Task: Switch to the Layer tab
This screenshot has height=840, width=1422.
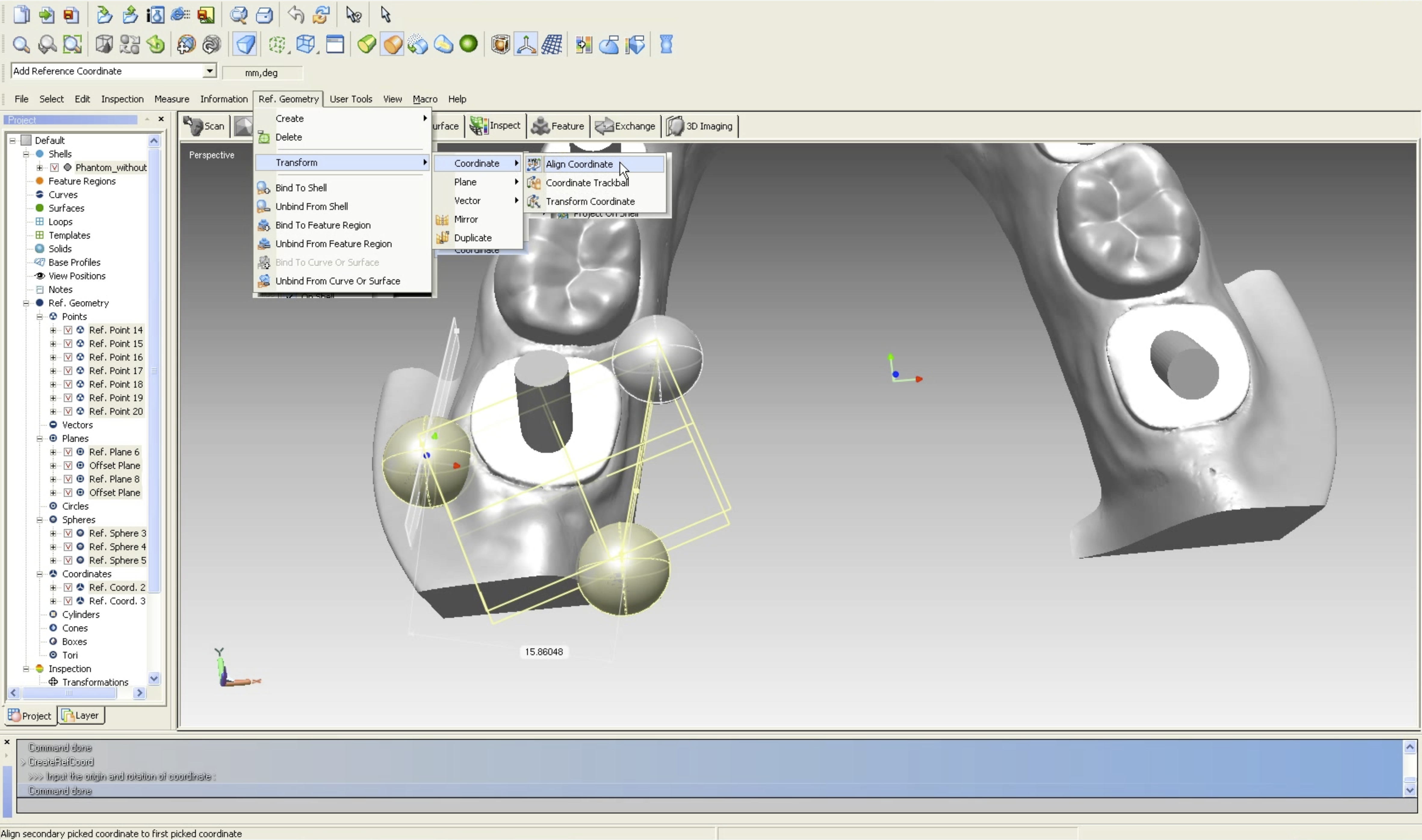Action: [x=81, y=715]
